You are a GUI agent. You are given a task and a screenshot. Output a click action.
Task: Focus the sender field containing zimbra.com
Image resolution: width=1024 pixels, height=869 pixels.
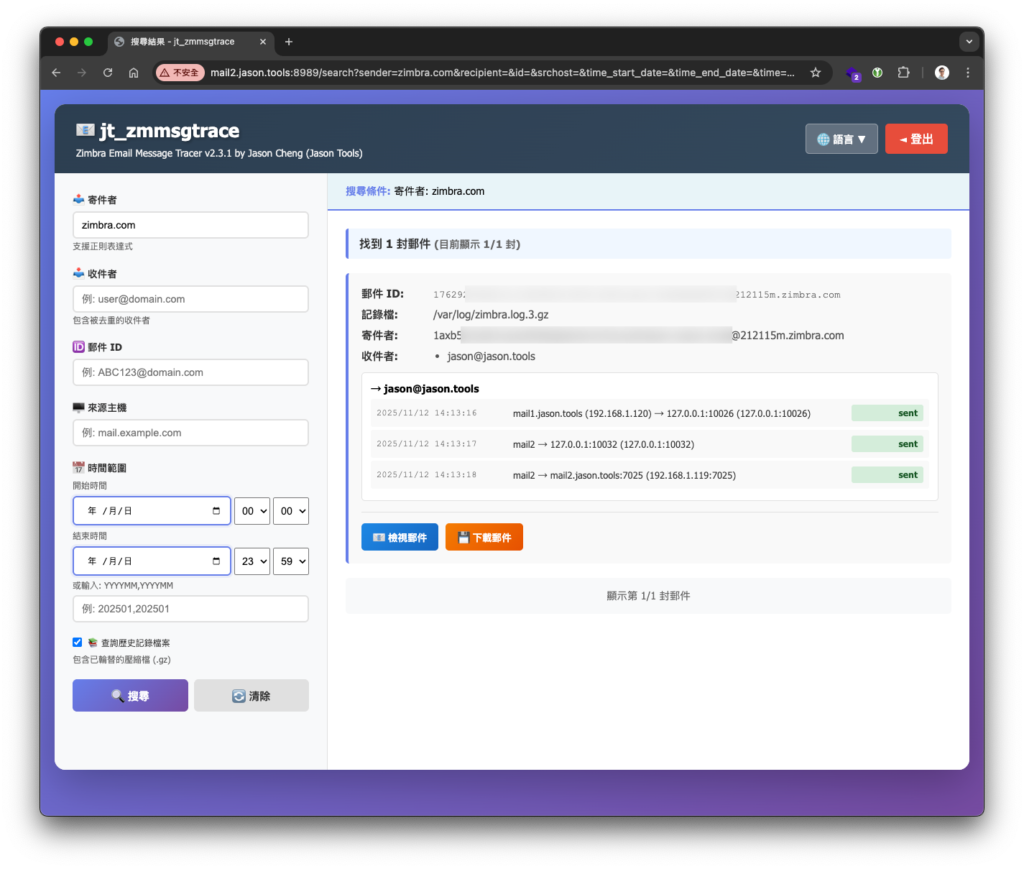(x=191, y=225)
